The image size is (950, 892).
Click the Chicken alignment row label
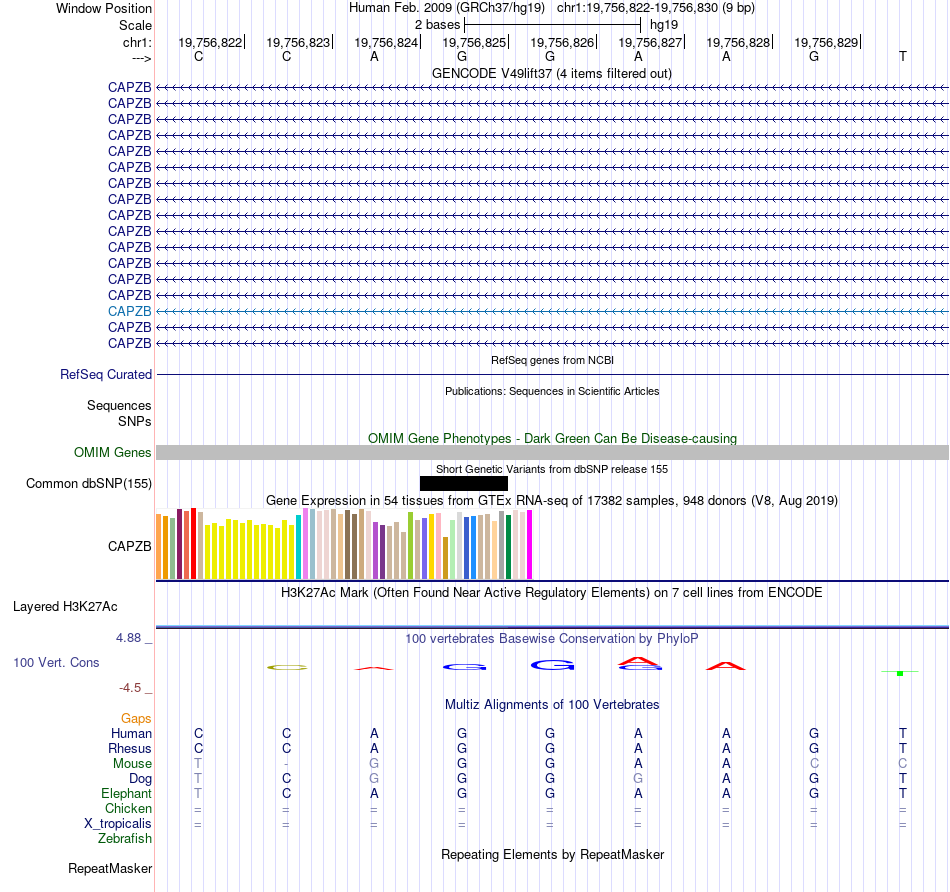coord(128,808)
